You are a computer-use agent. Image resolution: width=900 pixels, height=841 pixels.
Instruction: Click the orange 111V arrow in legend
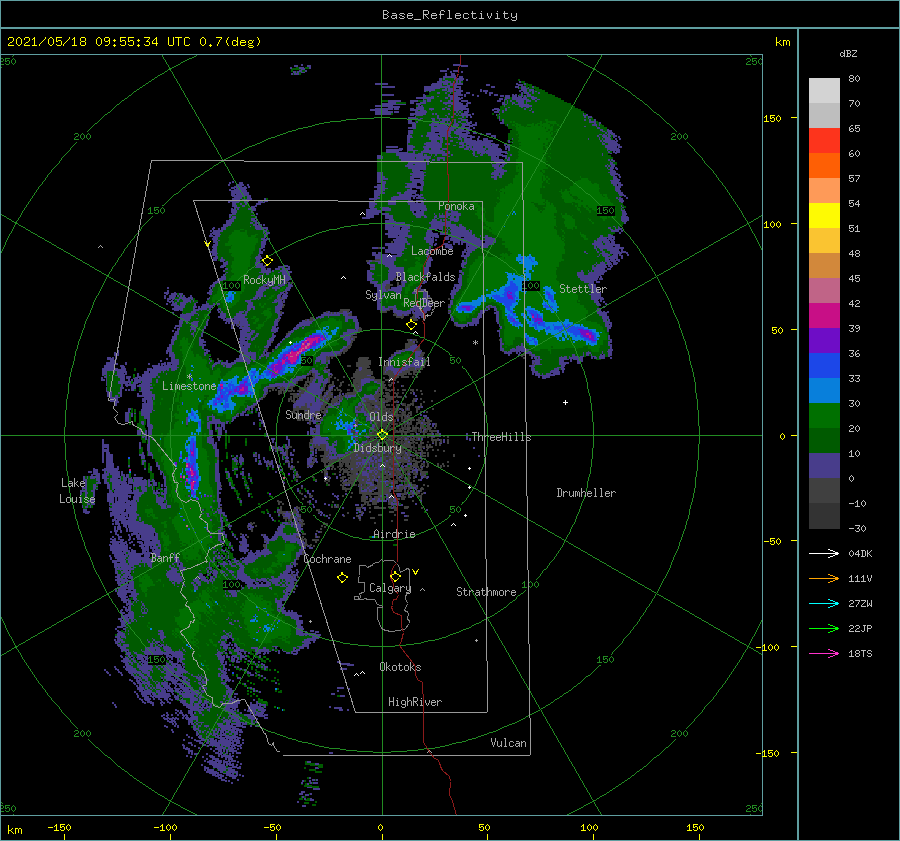pos(824,579)
